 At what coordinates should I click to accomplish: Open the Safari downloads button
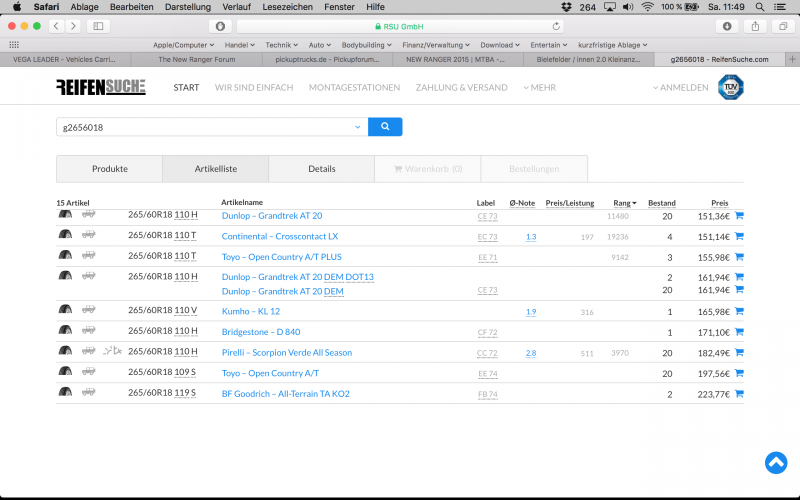pyautogui.click(x=727, y=26)
